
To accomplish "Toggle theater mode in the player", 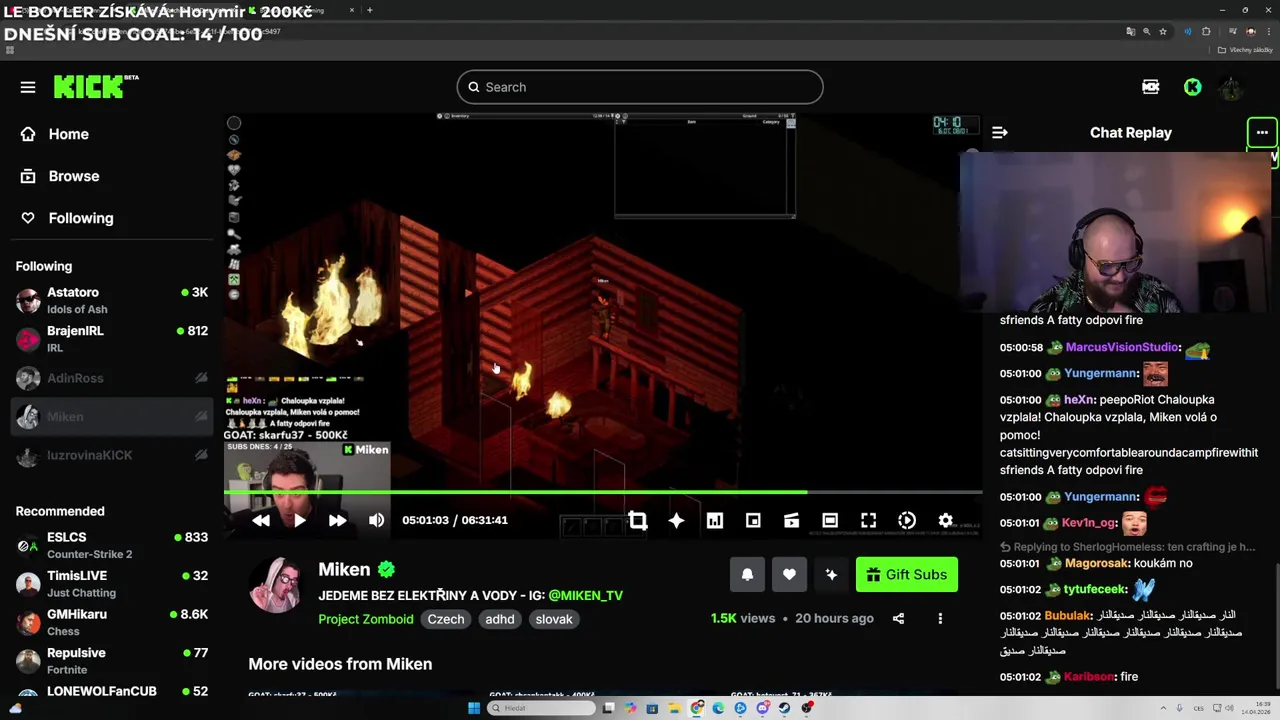I will click(830, 520).
